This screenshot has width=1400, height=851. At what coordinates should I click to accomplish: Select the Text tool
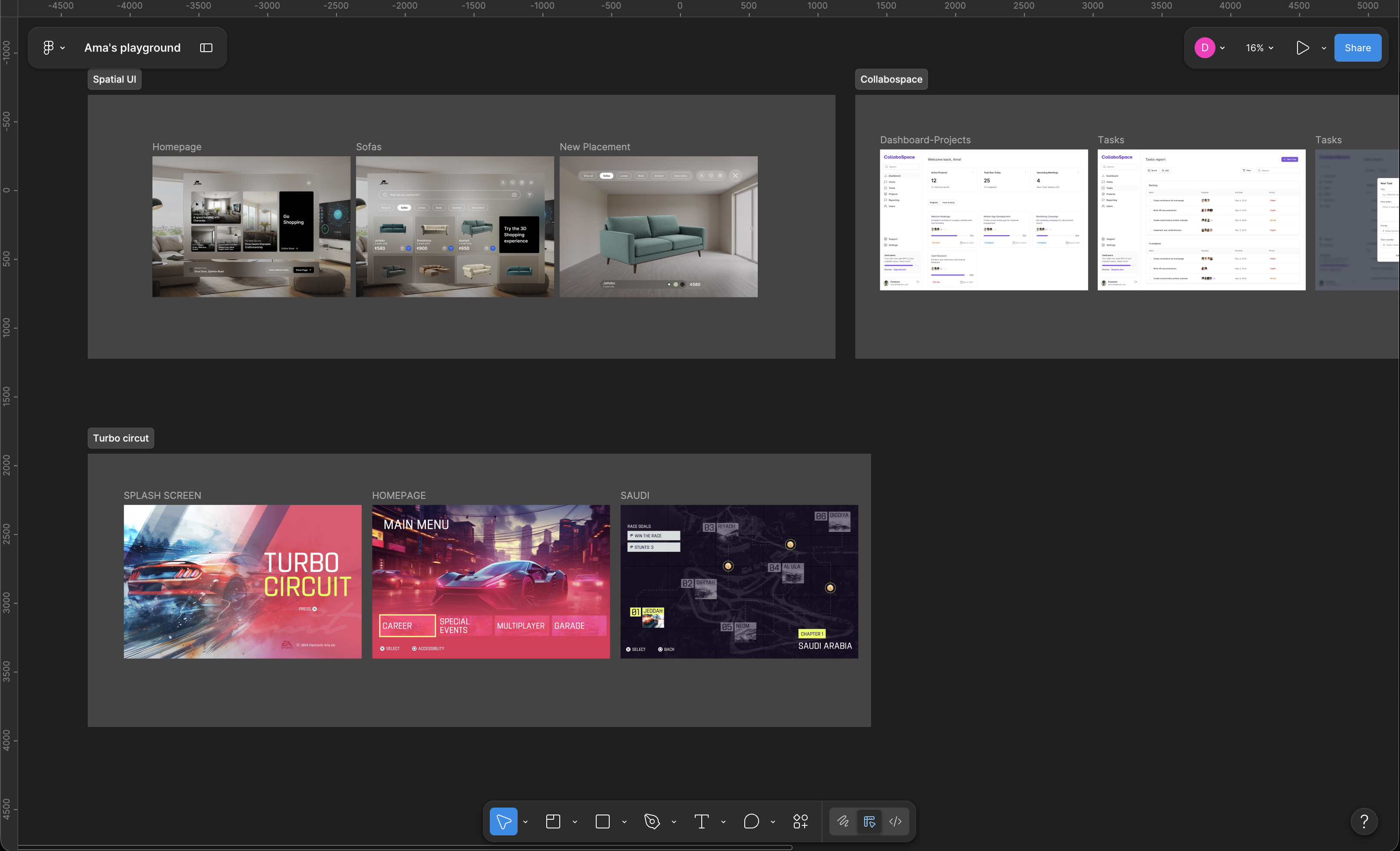coord(702,821)
